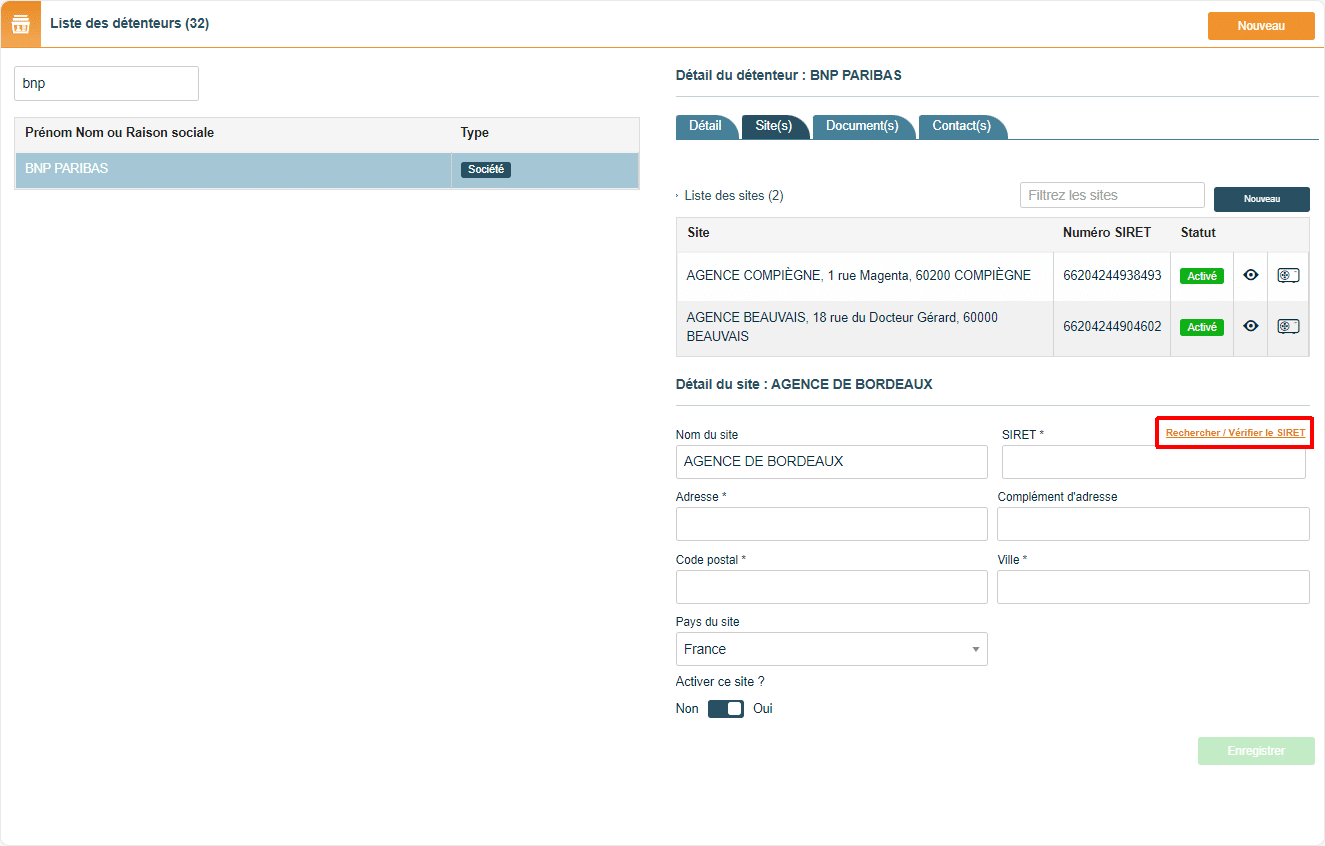Click the Prénom Nom ou Raison sociale header
Viewport: 1325px width, 846px height.
(x=120, y=133)
